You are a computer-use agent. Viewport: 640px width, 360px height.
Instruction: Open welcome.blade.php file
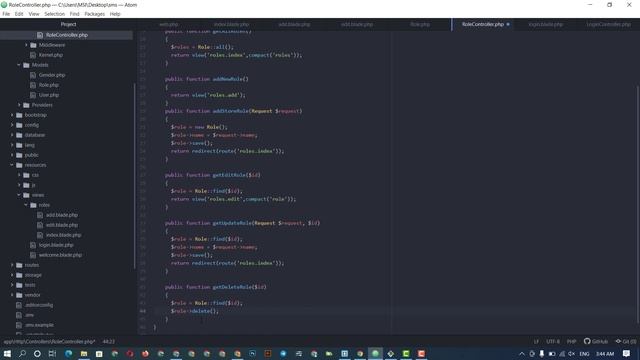tap(60, 255)
